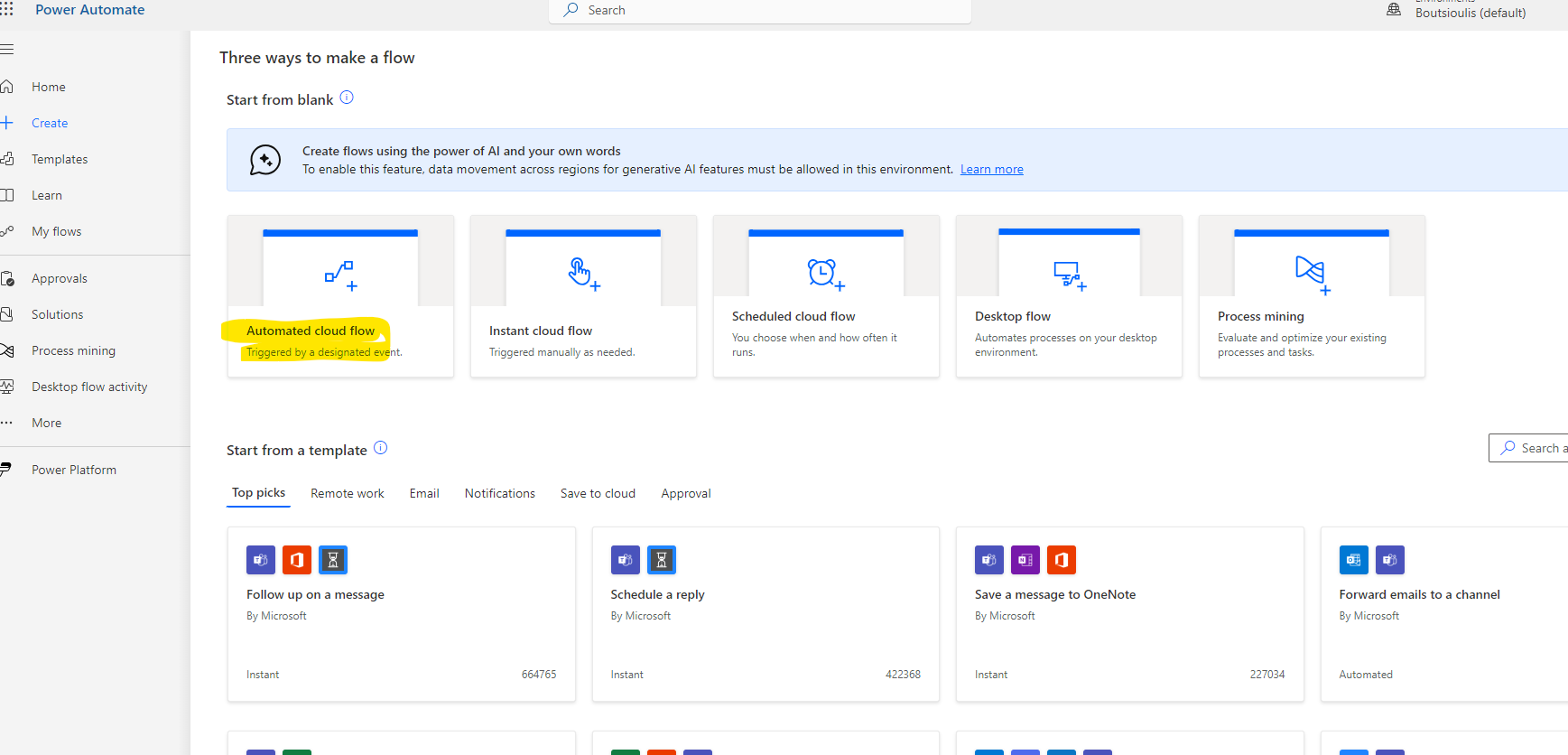Open My flows in the sidebar
The height and width of the screenshot is (755, 1568).
(x=56, y=231)
